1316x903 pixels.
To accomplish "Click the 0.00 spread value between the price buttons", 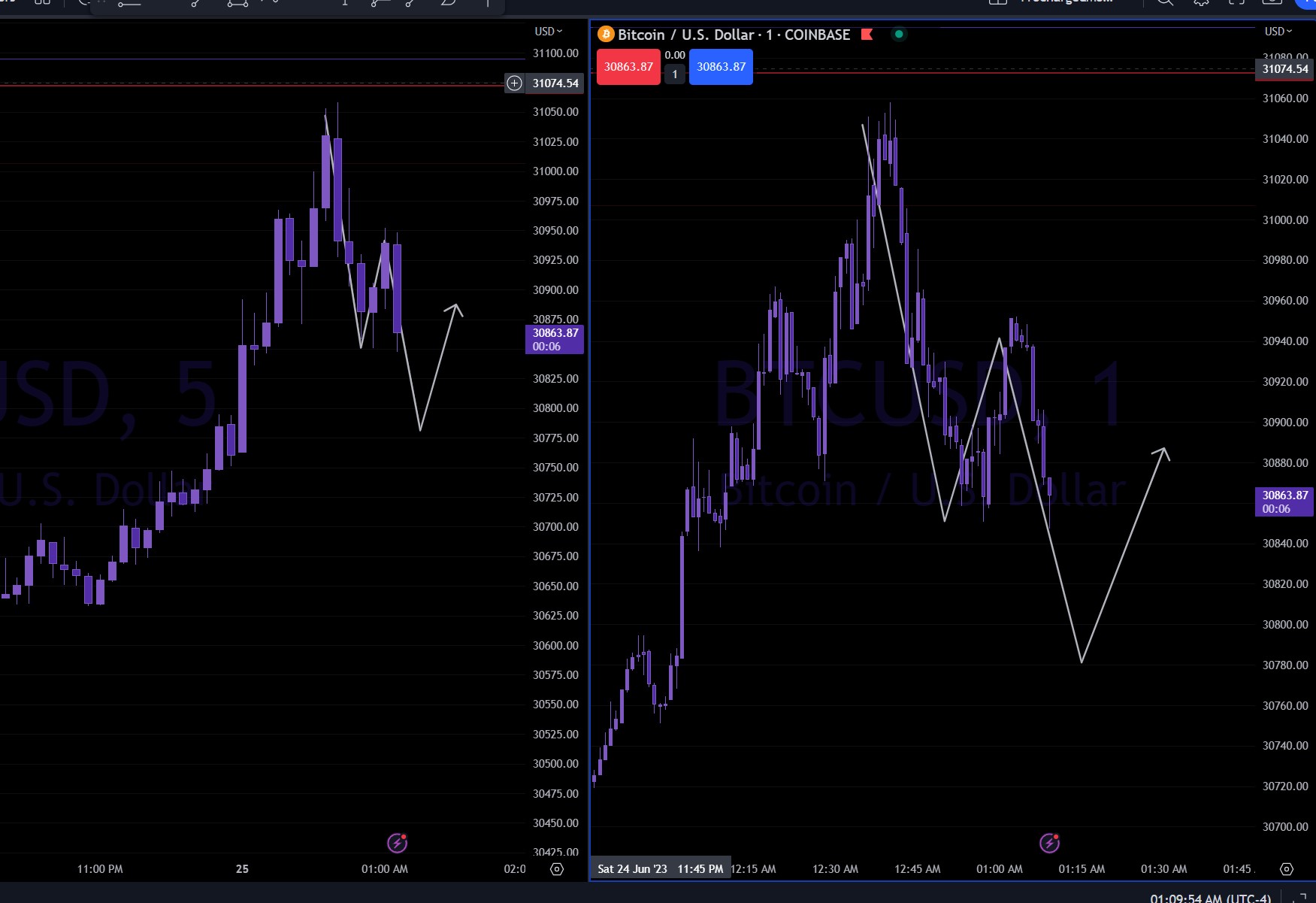I will [x=675, y=55].
